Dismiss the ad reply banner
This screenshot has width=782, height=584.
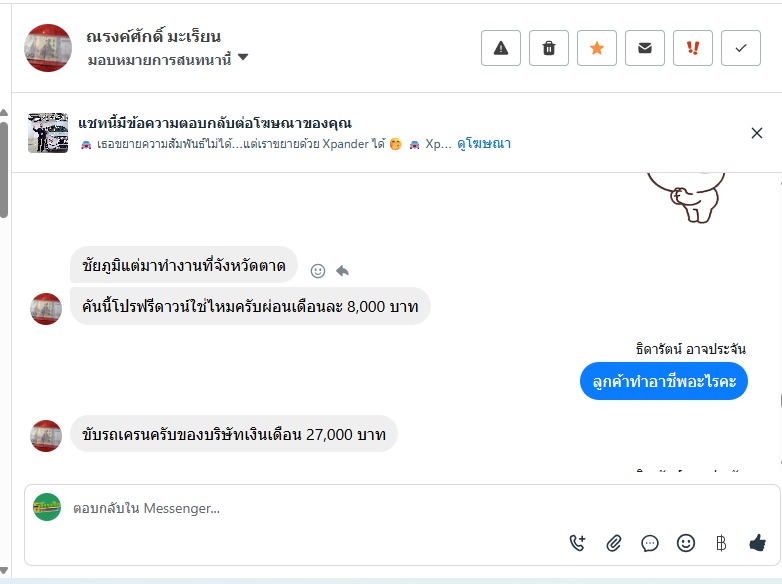point(757,133)
